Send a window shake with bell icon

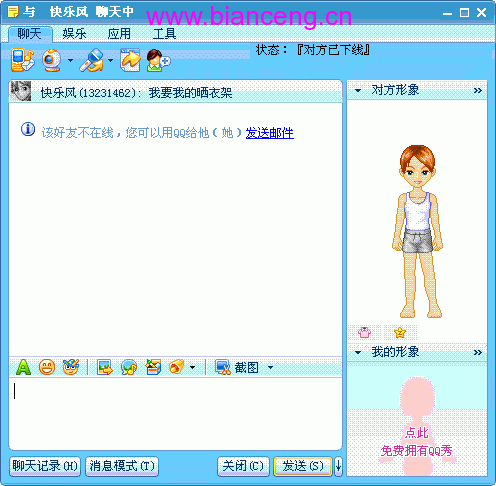(x=176, y=367)
